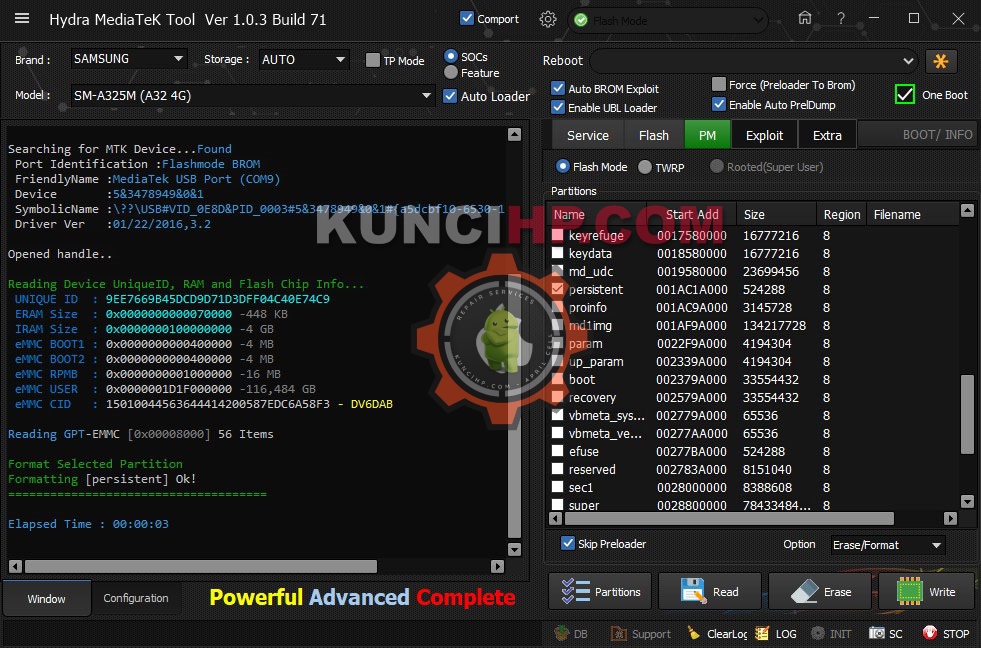
Task: Enable Force (Preloader To Brom) checkbox
Action: [719, 84]
